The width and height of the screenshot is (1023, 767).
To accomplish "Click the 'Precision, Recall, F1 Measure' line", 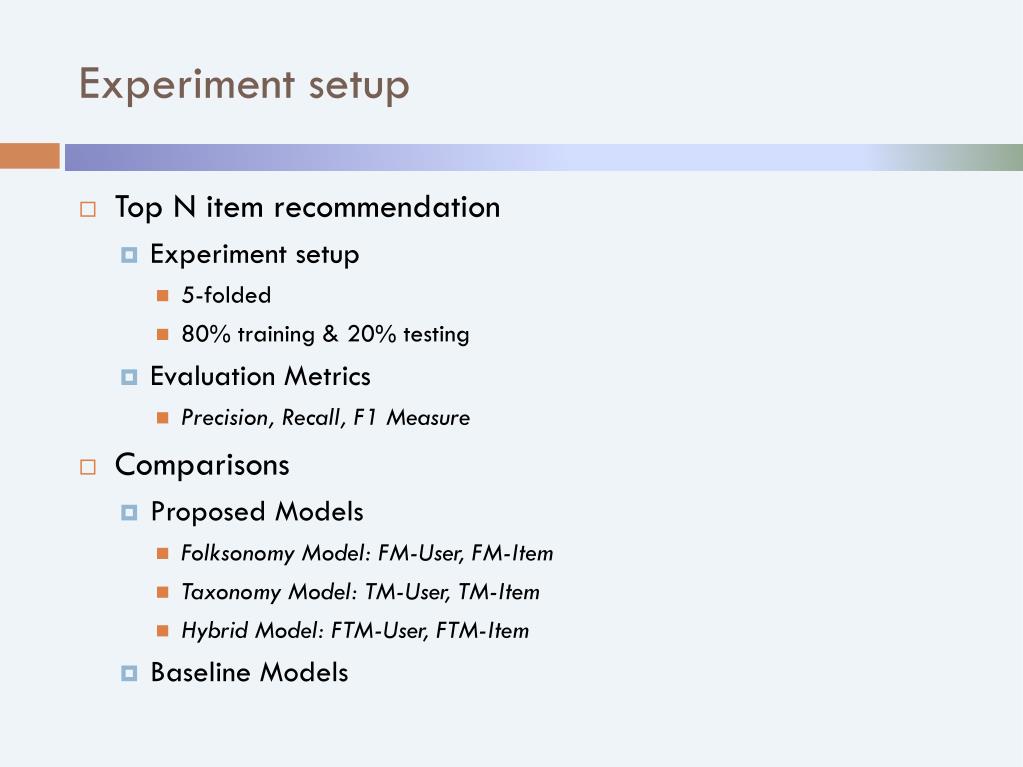I will (x=326, y=417).
